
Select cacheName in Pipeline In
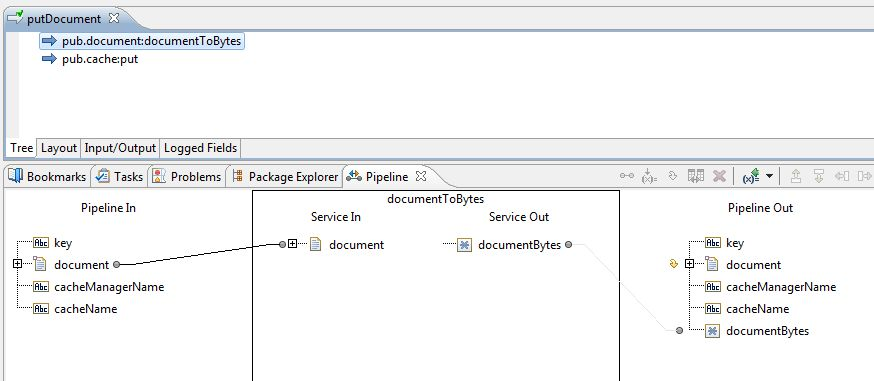point(86,309)
